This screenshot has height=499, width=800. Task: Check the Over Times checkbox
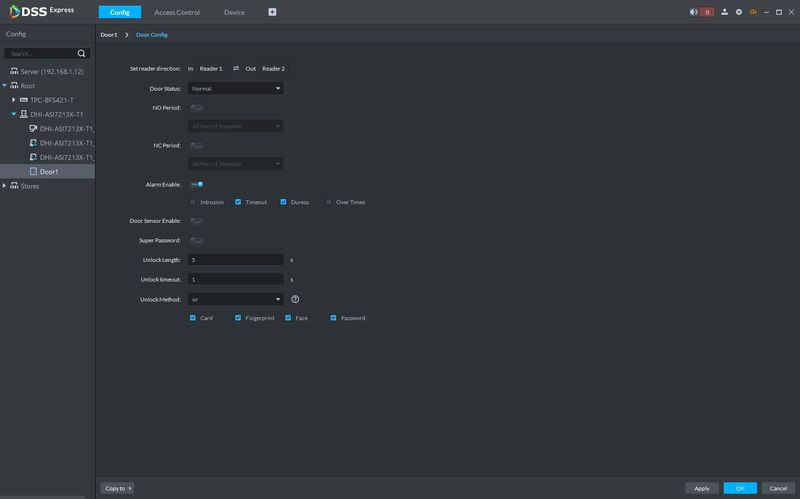click(329, 202)
